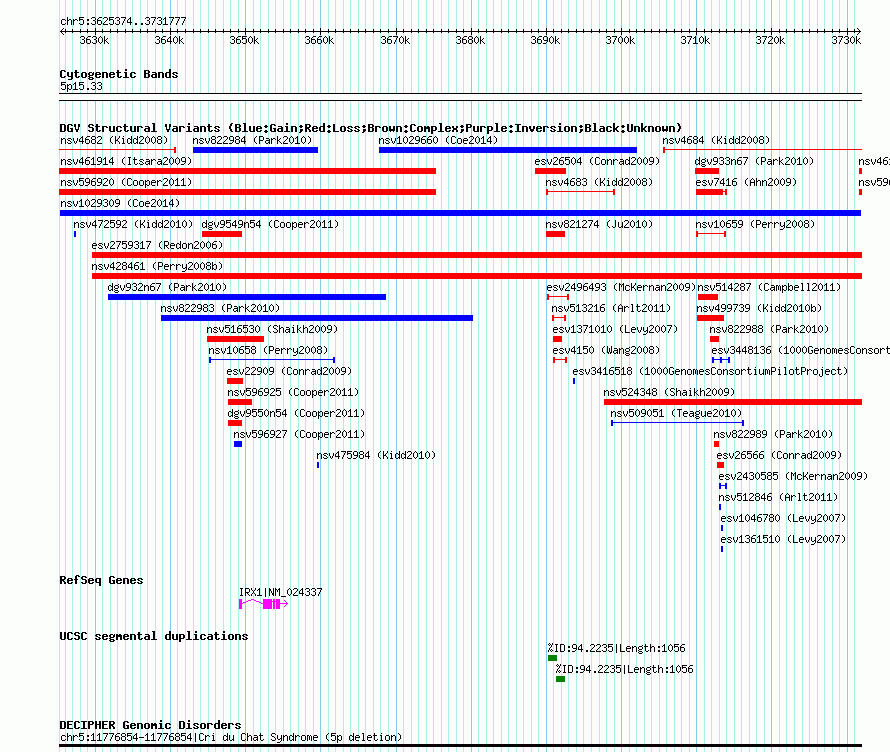This screenshot has width=890, height=752.
Task: Click the nsv10659 (Perry2008) label
Action: tap(755, 224)
